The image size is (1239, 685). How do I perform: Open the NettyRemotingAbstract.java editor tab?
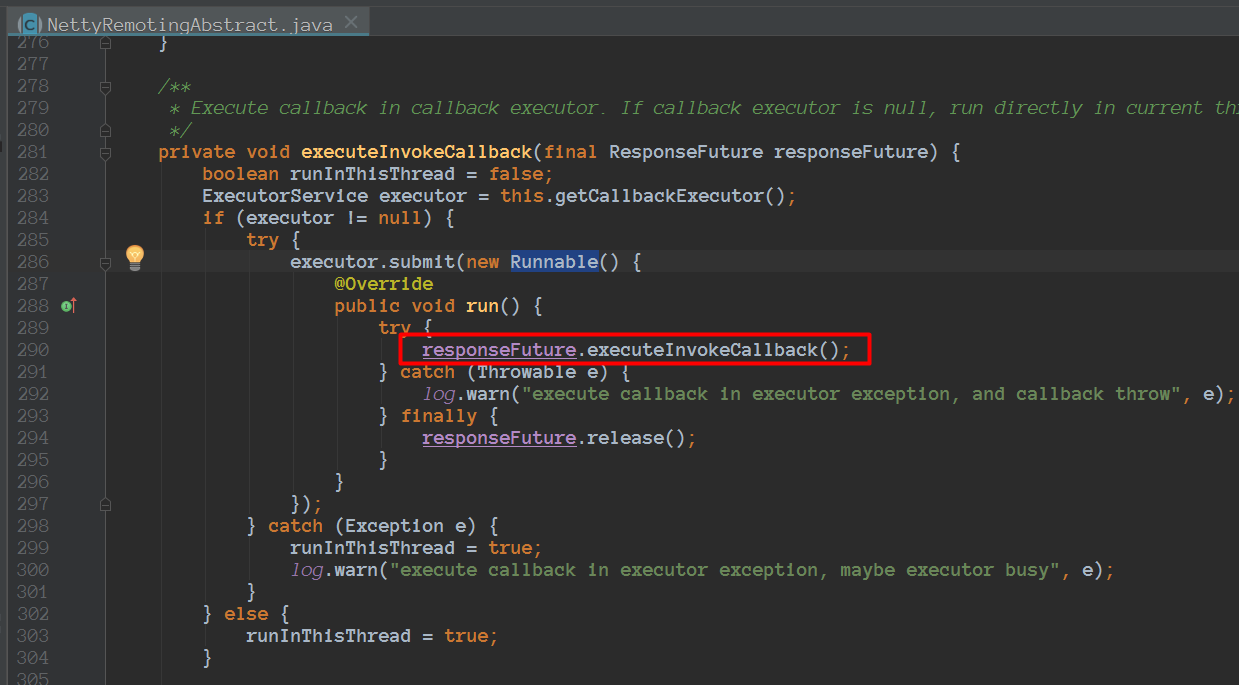[x=190, y=24]
